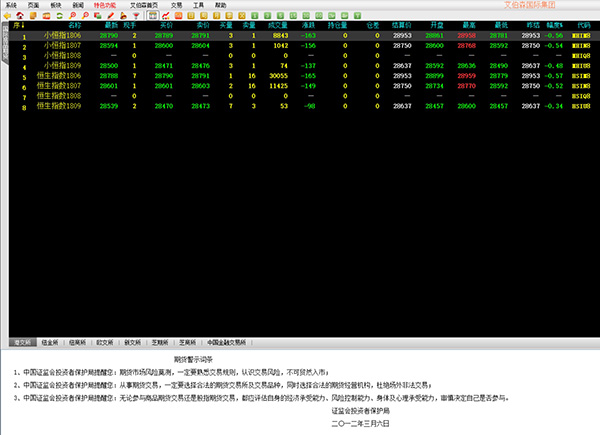Image resolution: width=600 pixels, height=435 pixels.
Task: Switch to the 芝商所 exchange tab
Action: pos(188,342)
